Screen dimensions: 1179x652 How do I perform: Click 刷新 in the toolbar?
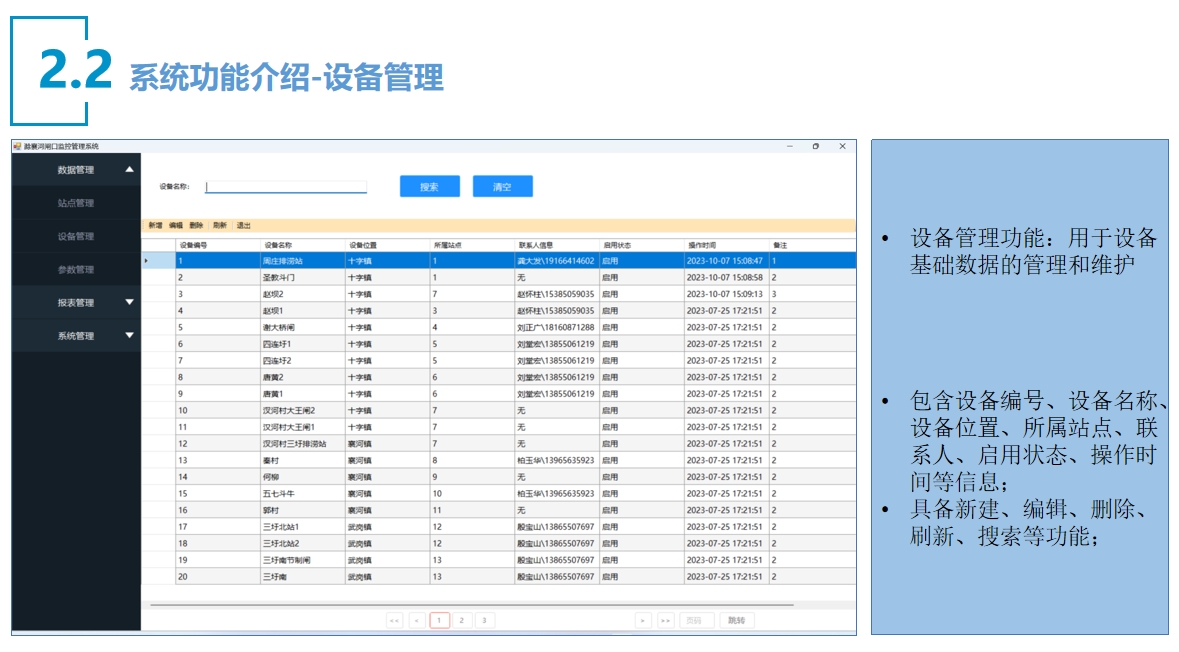[220, 225]
